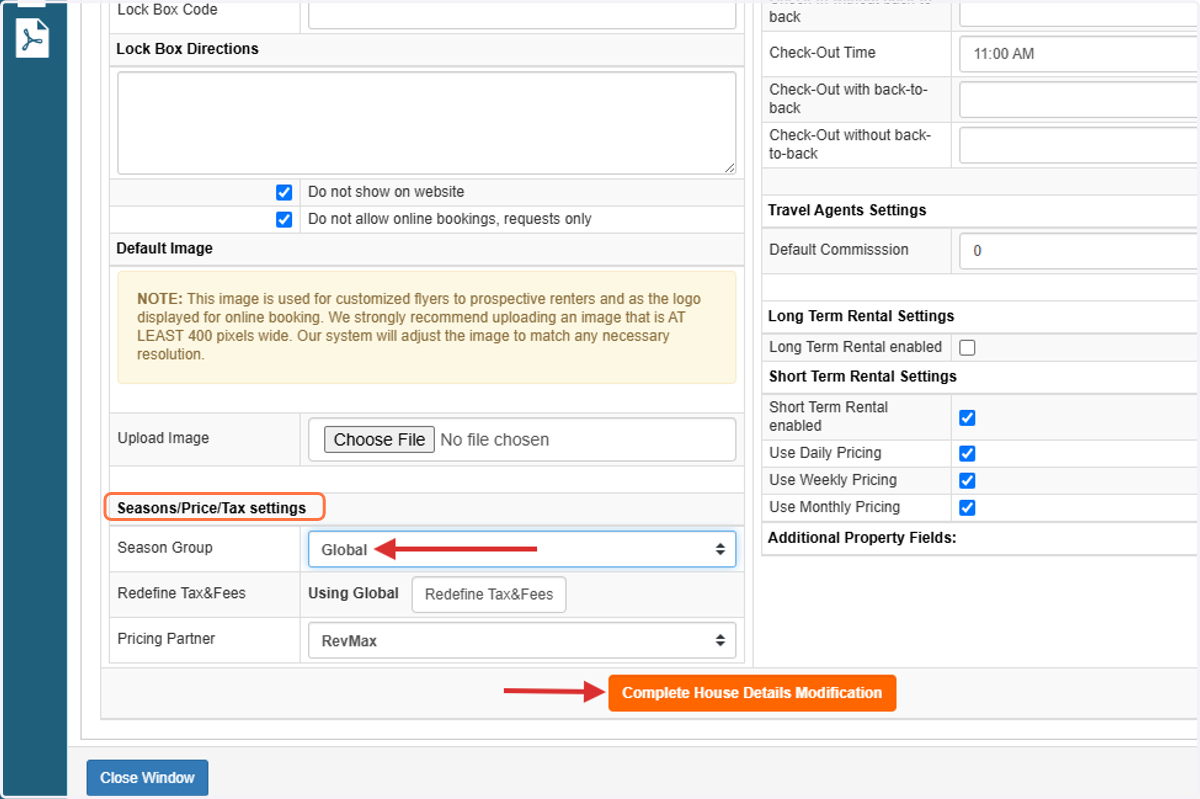Click the Additional Property Fields heading
Screen dimensions: 1200x799
[862, 538]
